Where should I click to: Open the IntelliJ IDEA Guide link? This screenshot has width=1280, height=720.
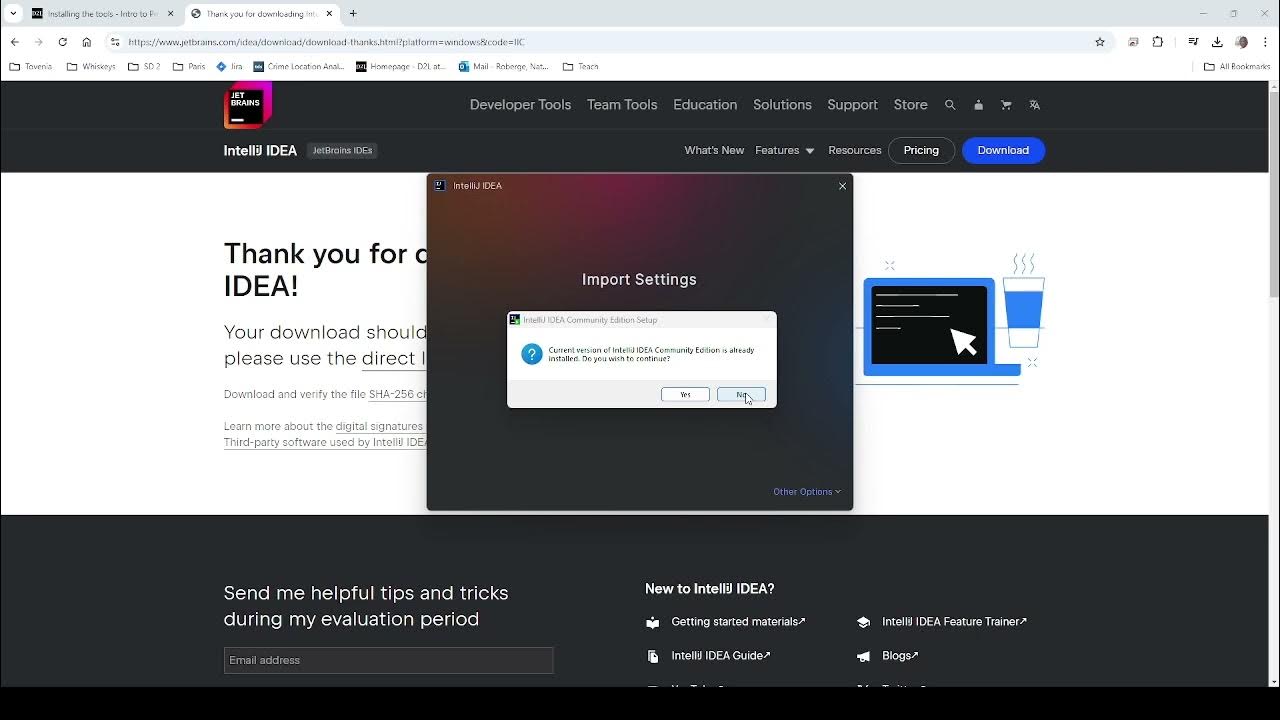coord(721,656)
